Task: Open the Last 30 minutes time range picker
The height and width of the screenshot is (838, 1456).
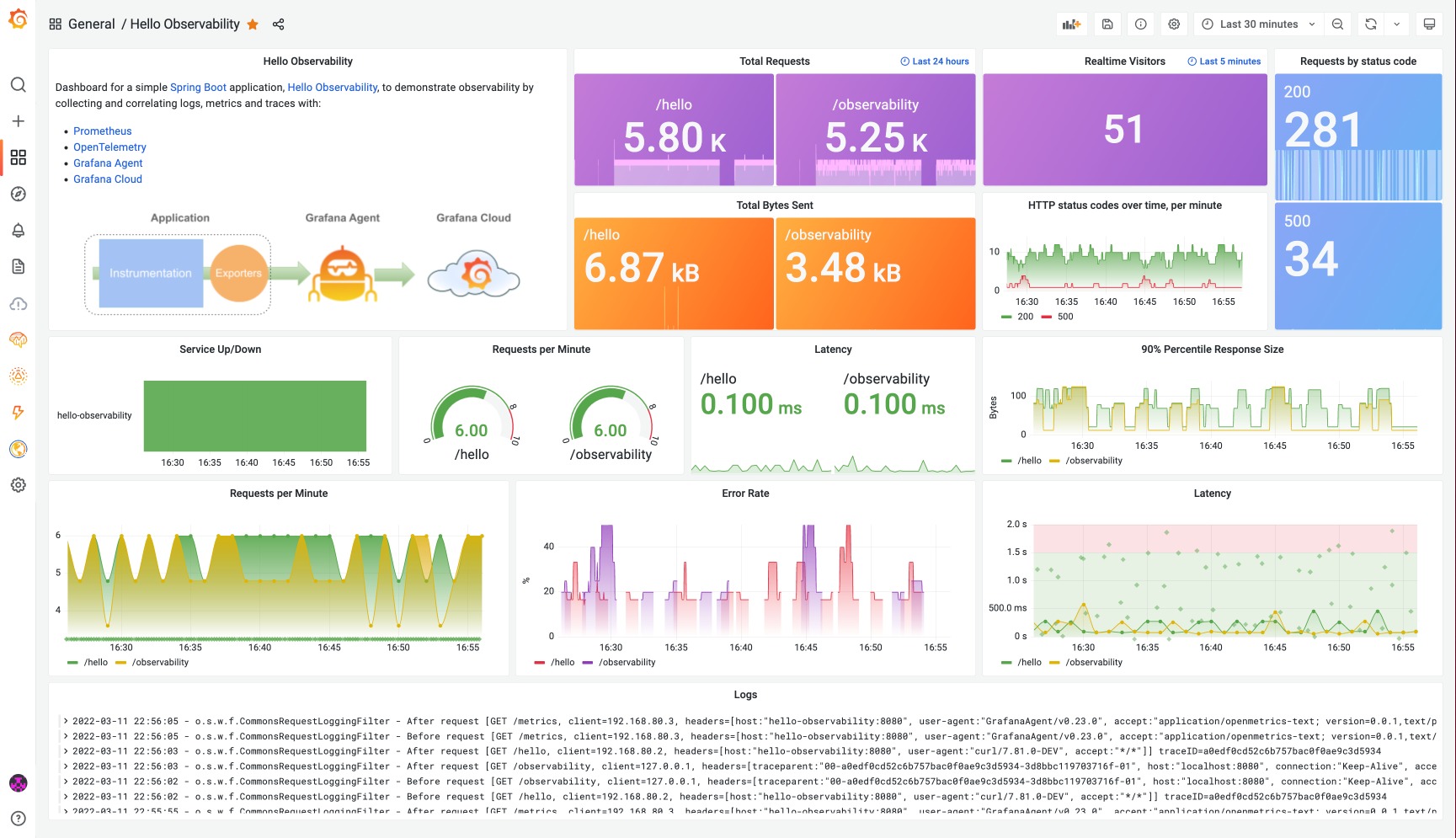Action: coord(1257,24)
